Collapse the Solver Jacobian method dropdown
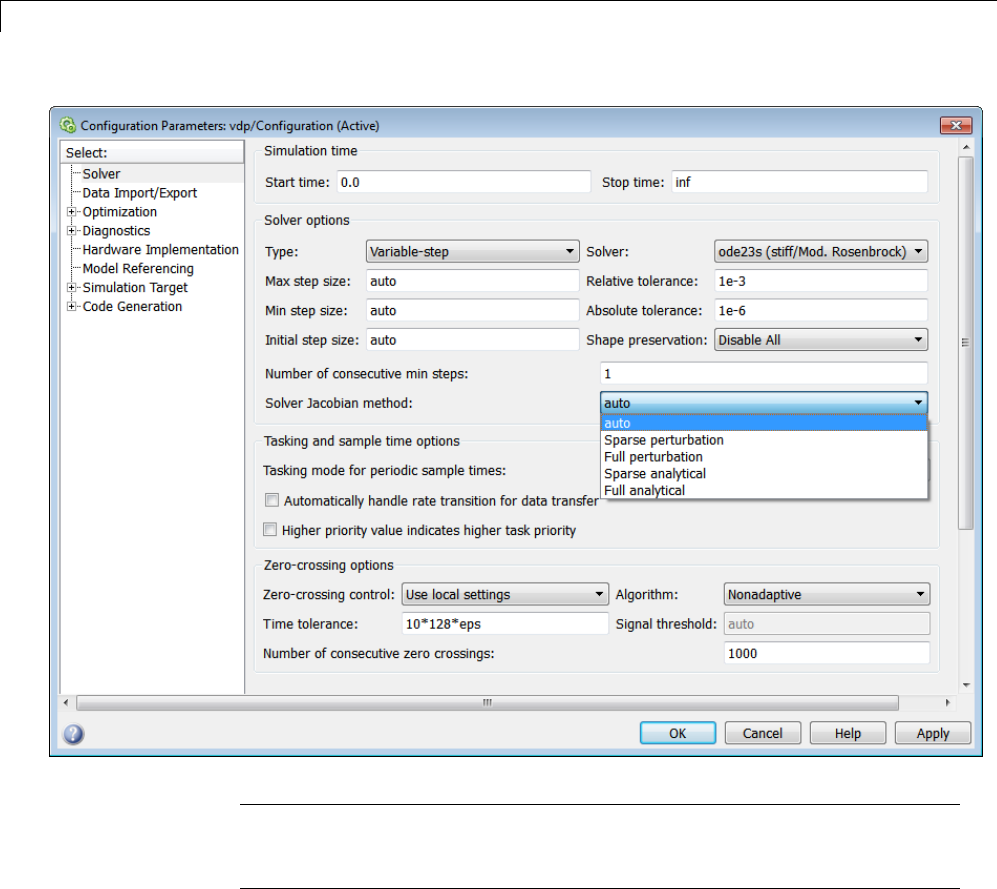This screenshot has height=889, width=997. click(764, 403)
